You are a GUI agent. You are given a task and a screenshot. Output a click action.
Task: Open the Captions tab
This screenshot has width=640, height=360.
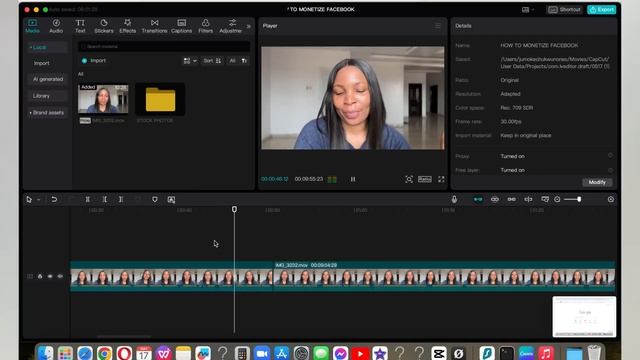click(182, 26)
